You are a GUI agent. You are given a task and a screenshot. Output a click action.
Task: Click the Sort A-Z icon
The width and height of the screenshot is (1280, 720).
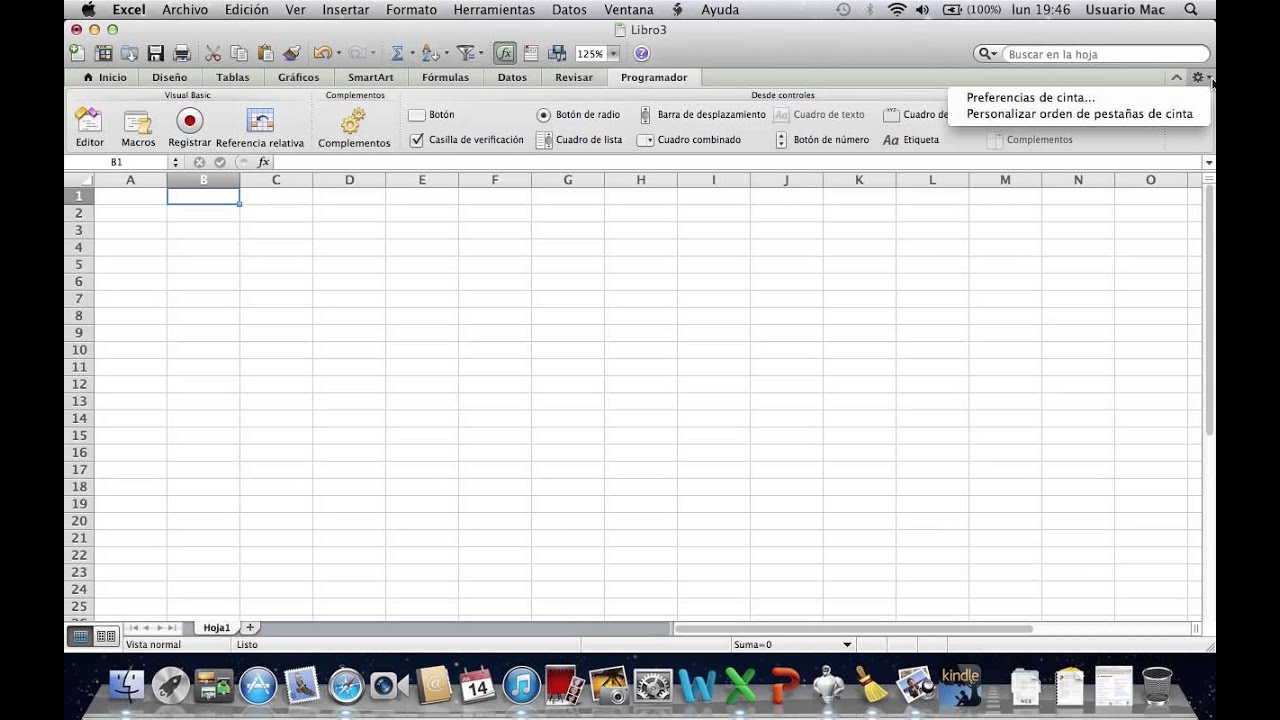click(430, 54)
